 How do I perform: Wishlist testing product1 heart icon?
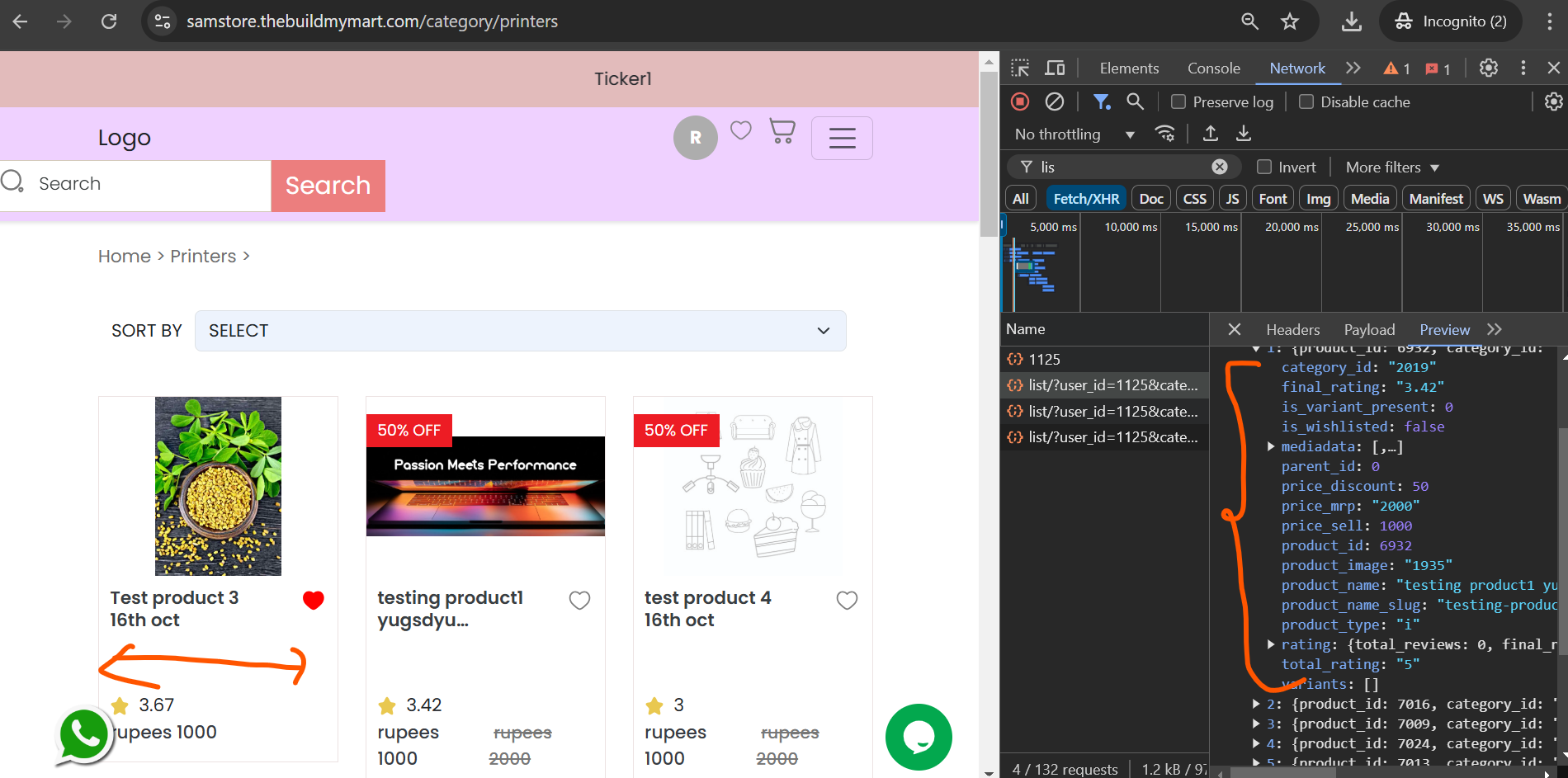tap(580, 601)
